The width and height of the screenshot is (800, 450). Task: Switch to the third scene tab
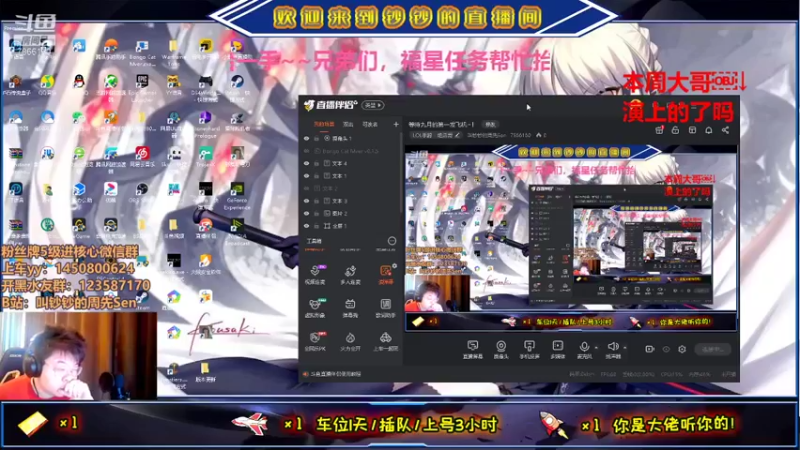tap(370, 124)
